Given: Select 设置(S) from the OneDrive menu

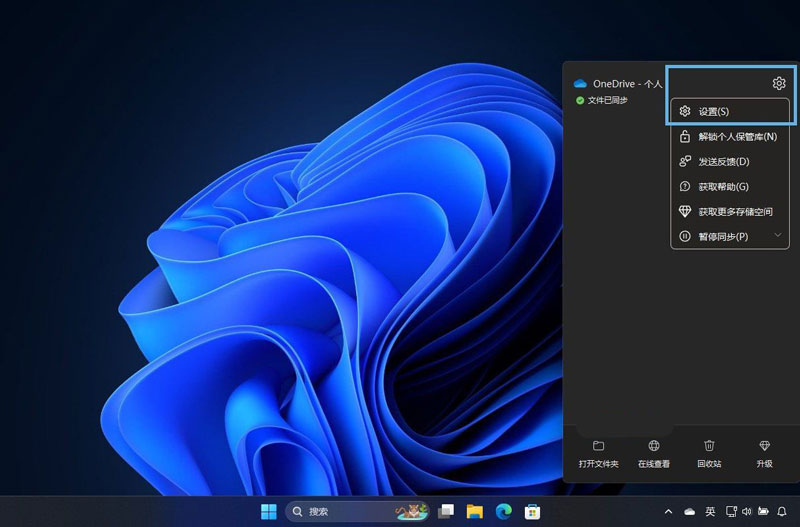Looking at the screenshot, I should pos(713,111).
